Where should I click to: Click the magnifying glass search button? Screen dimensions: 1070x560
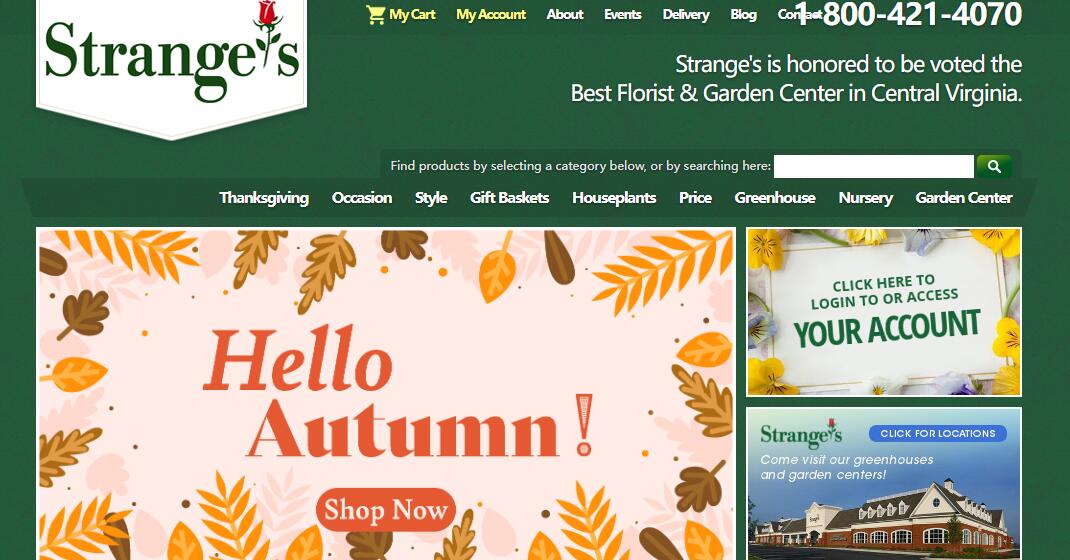pos(994,166)
